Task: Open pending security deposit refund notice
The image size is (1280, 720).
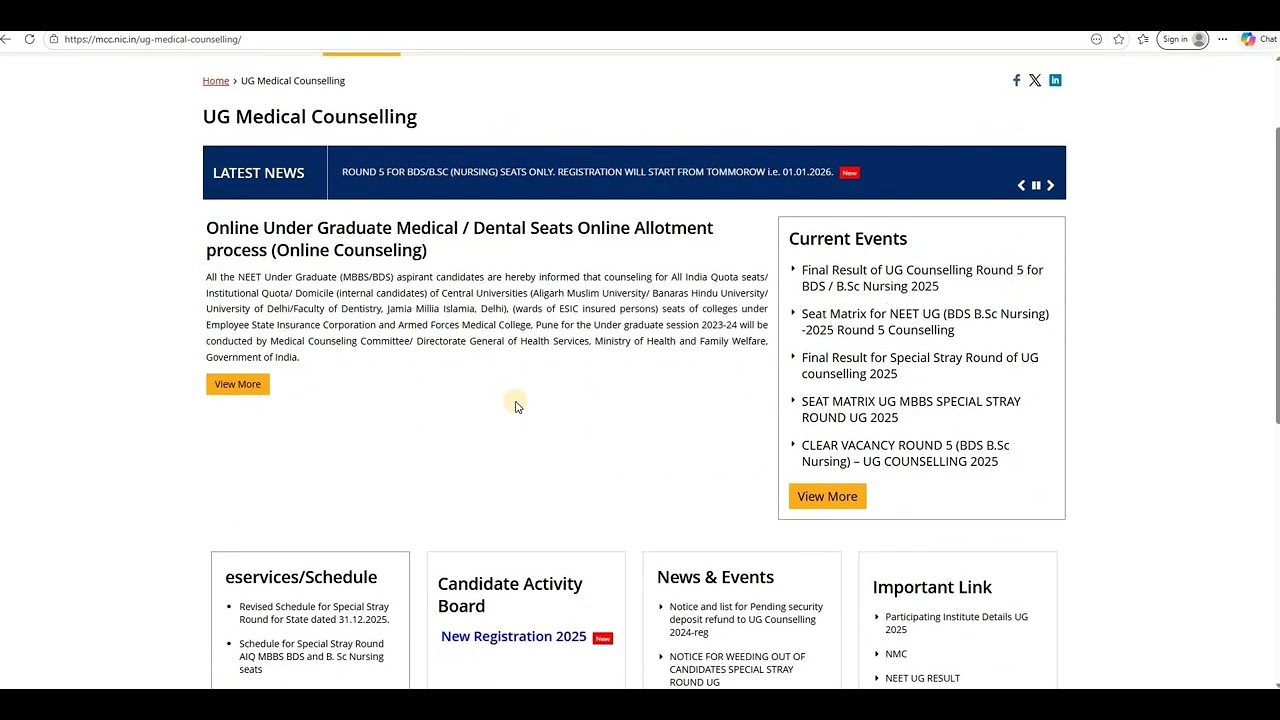Action: (x=746, y=619)
